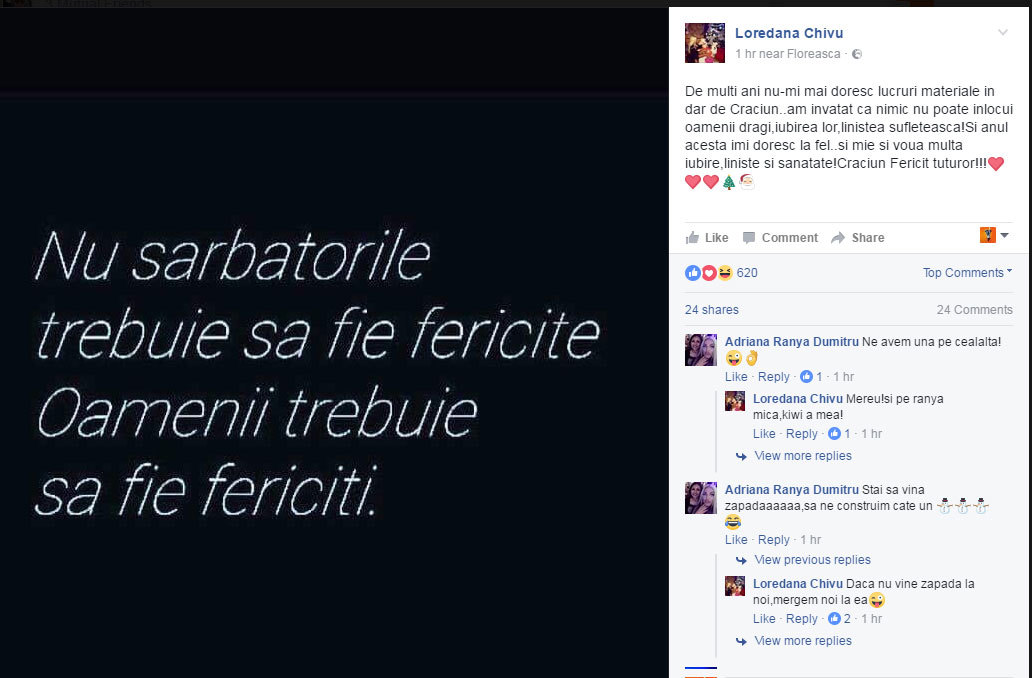The image size is (1032, 678).
Task: Click like count icon on first Adriana comment
Action: click(x=806, y=377)
